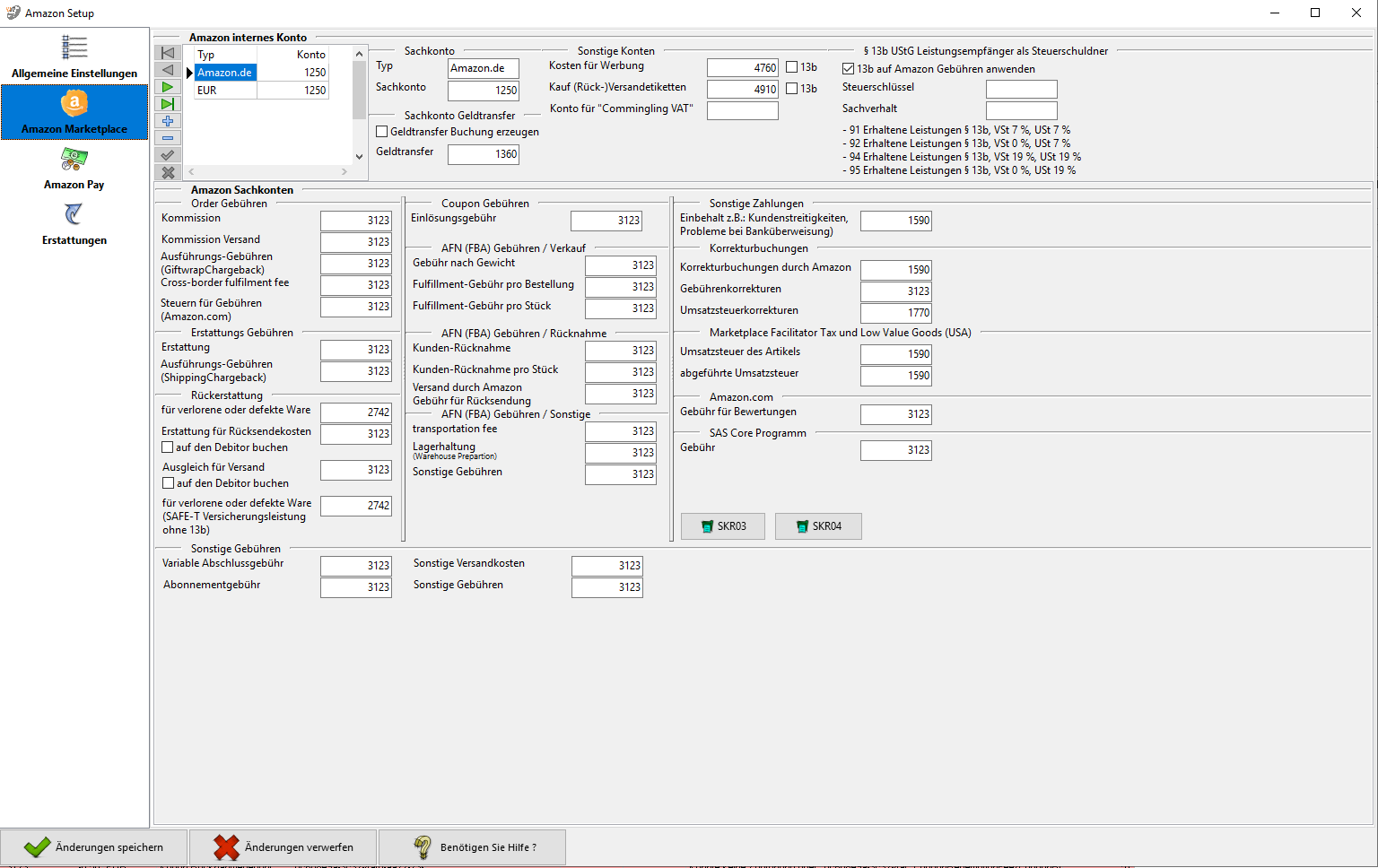Screen dimensions: 1378x868
Task: Apply SKR04 account defaults
Action: (818, 526)
